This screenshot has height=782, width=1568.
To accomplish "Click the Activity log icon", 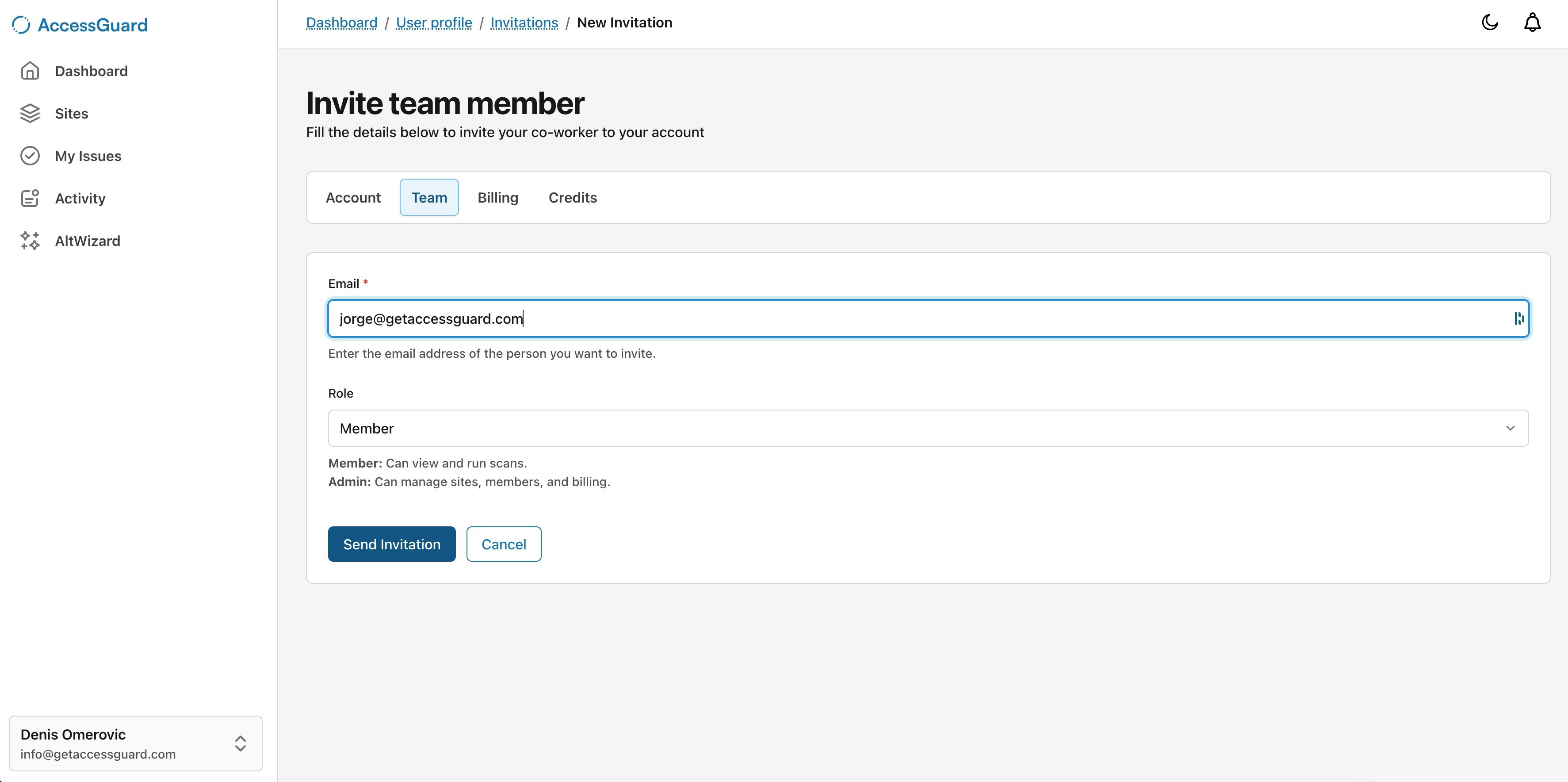I will pos(30,199).
